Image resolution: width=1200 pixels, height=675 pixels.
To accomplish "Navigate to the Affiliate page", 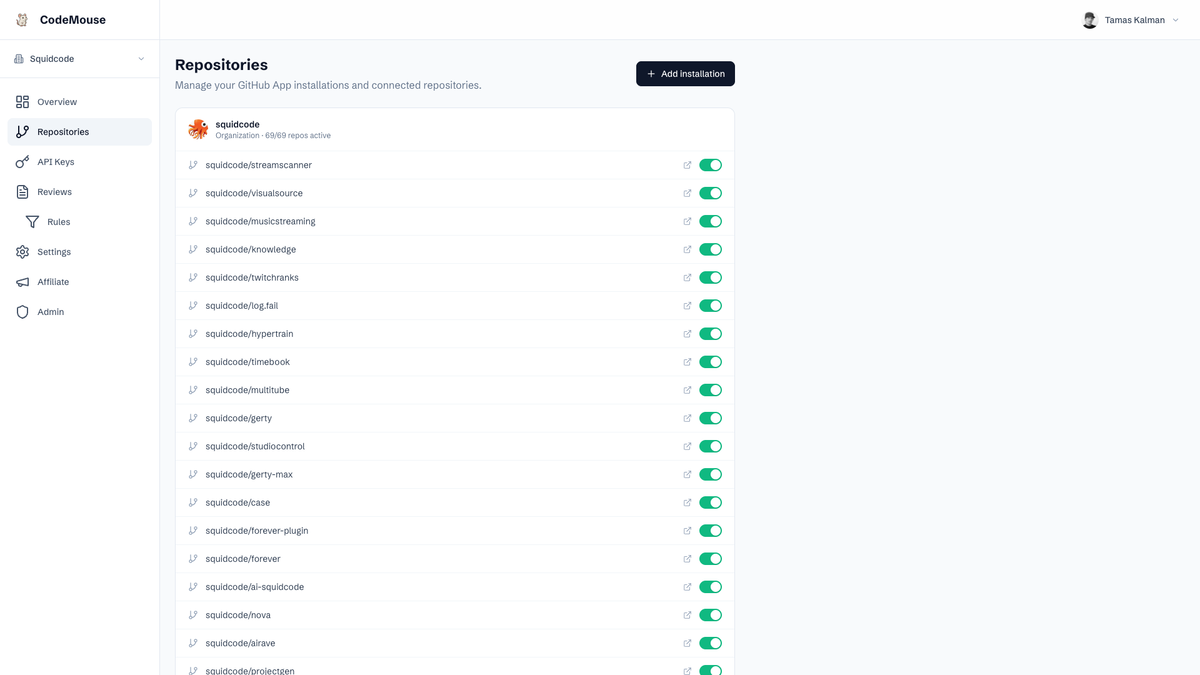I will 79,282.
